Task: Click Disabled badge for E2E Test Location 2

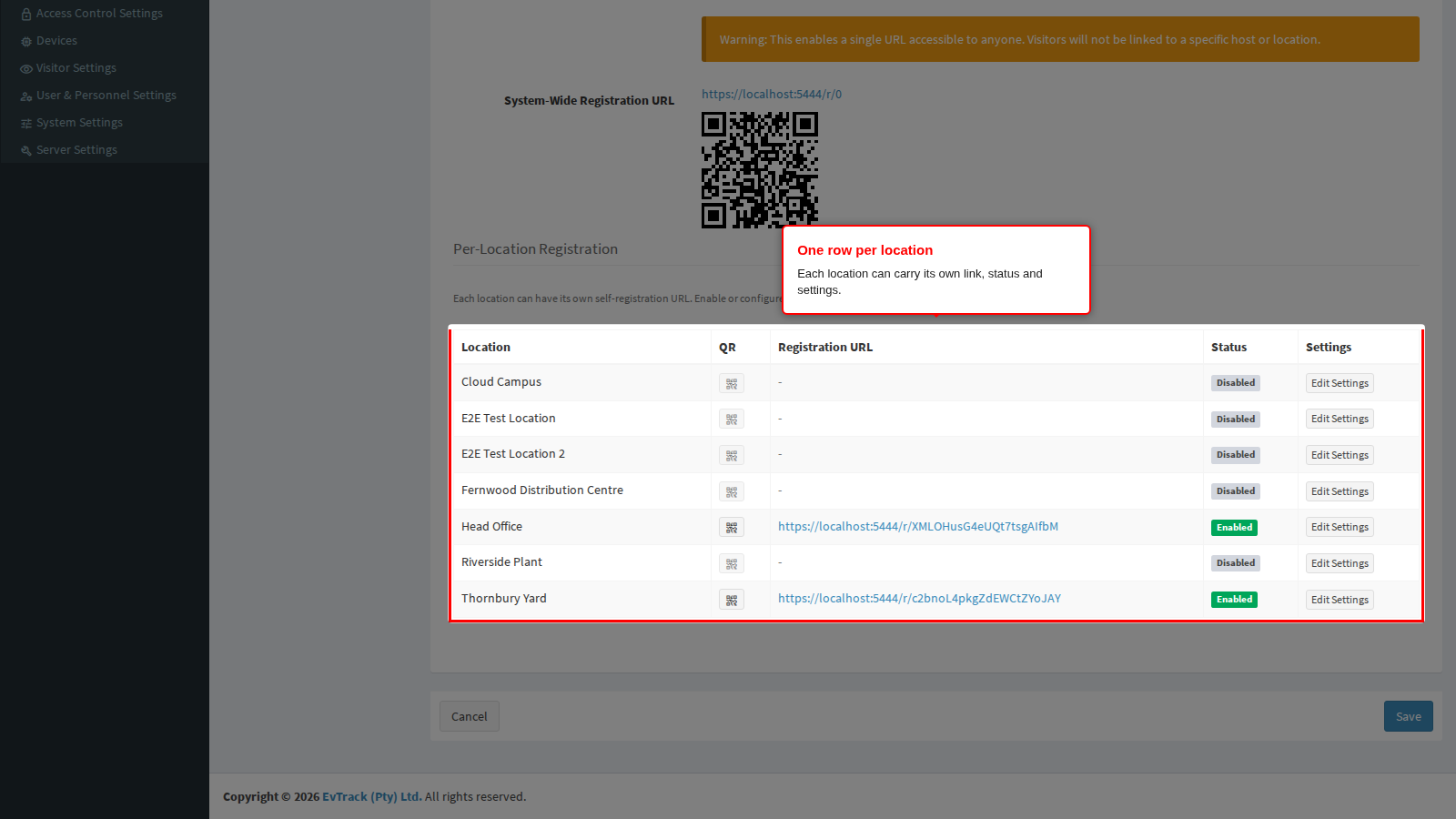Action: point(1236,455)
